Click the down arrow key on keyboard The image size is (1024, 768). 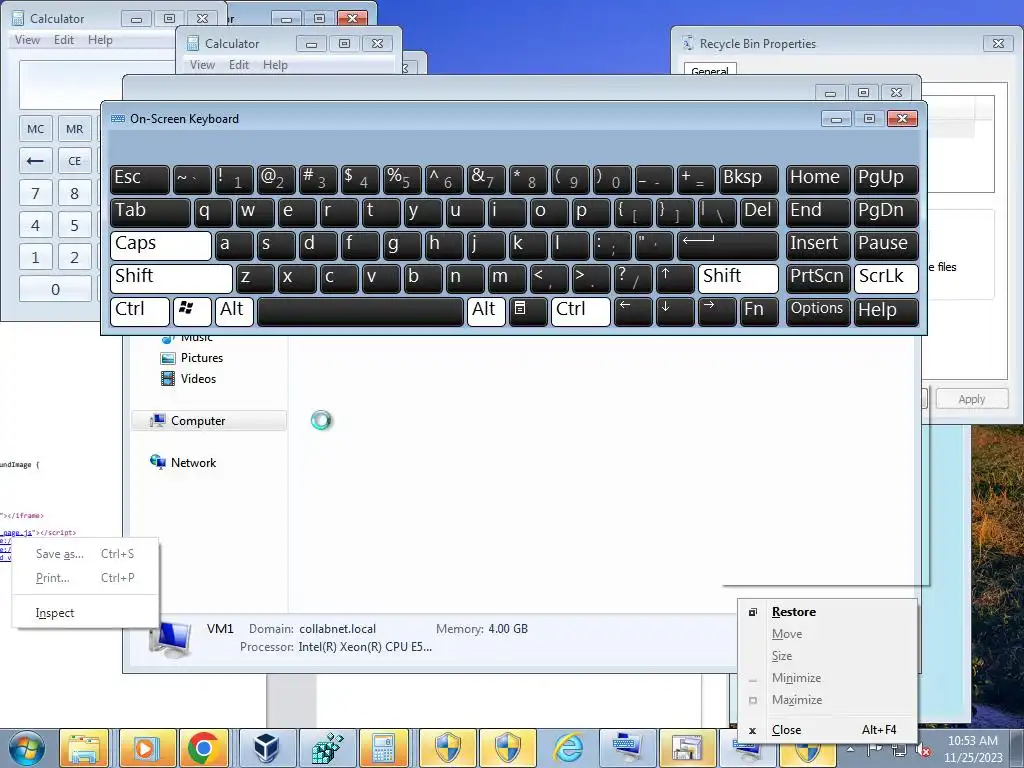point(675,311)
